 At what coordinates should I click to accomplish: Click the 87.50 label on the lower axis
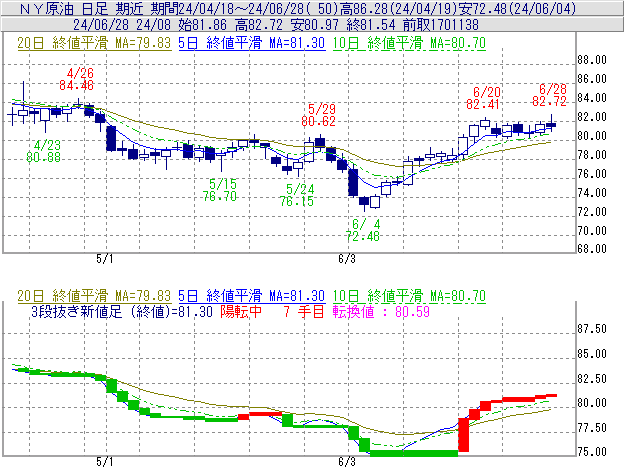pos(592,329)
